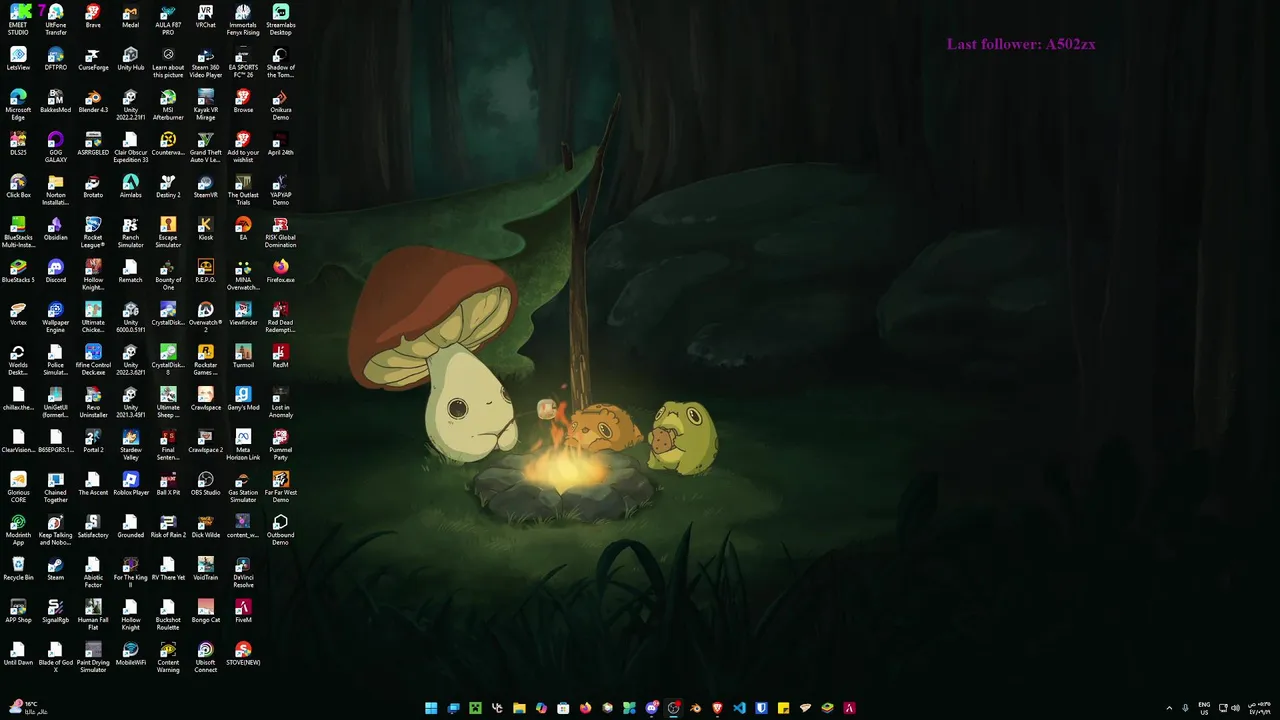Viewport: 1280px width, 720px height.
Task: Switch to OBS Studio taskbar icon
Action: [x=674, y=708]
